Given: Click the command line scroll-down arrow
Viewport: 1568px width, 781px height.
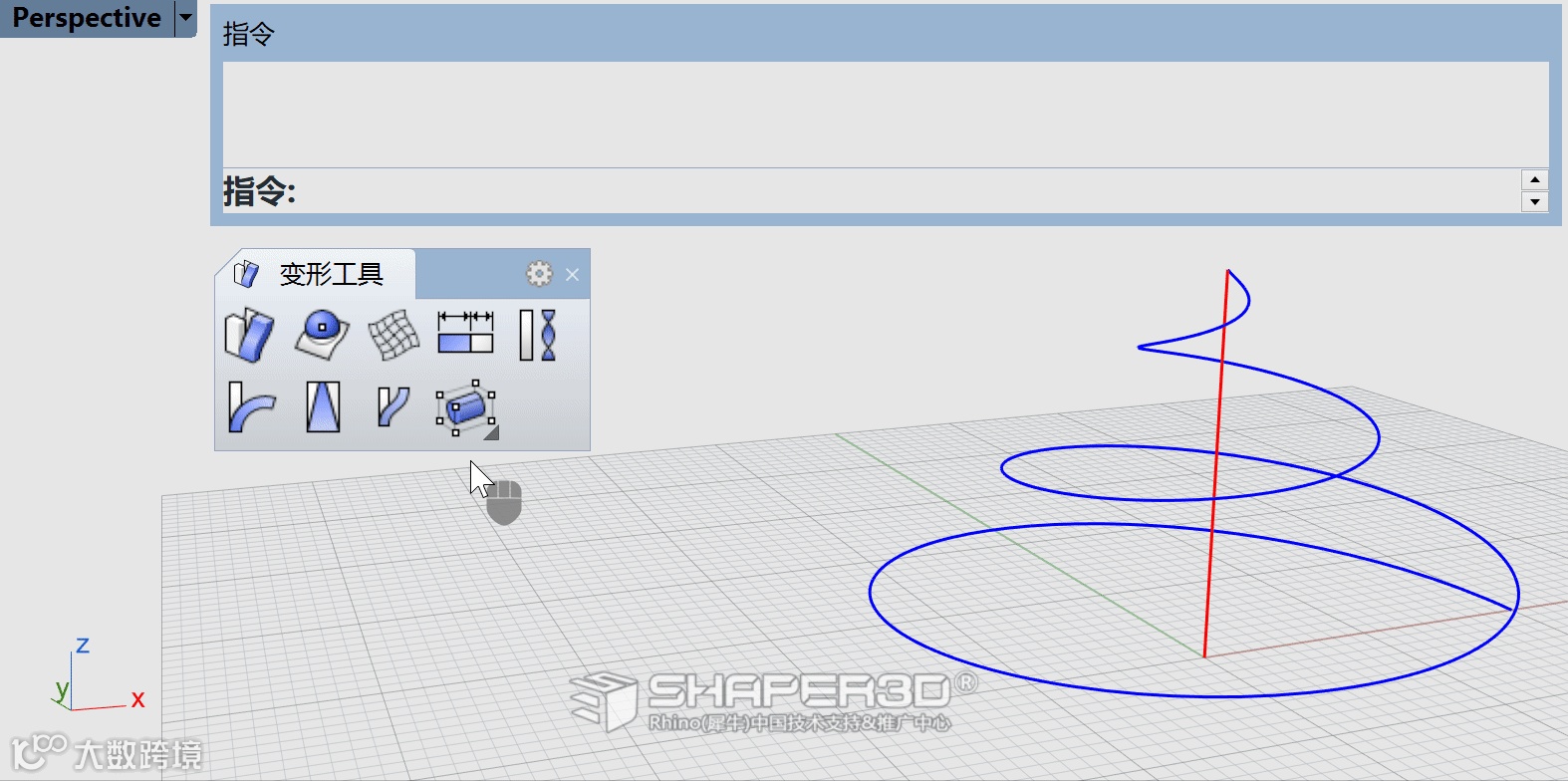Looking at the screenshot, I should point(1535,202).
